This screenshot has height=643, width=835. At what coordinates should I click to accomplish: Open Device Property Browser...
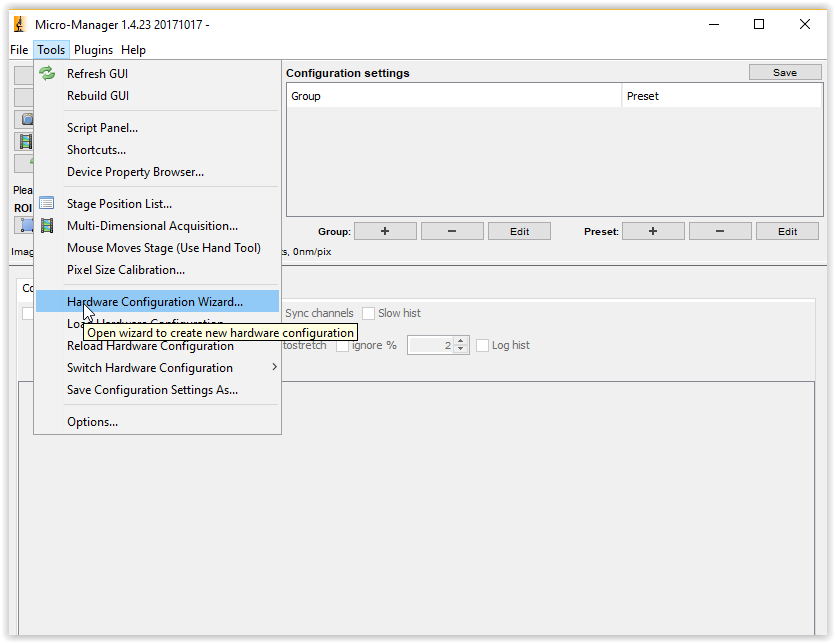tap(157, 172)
